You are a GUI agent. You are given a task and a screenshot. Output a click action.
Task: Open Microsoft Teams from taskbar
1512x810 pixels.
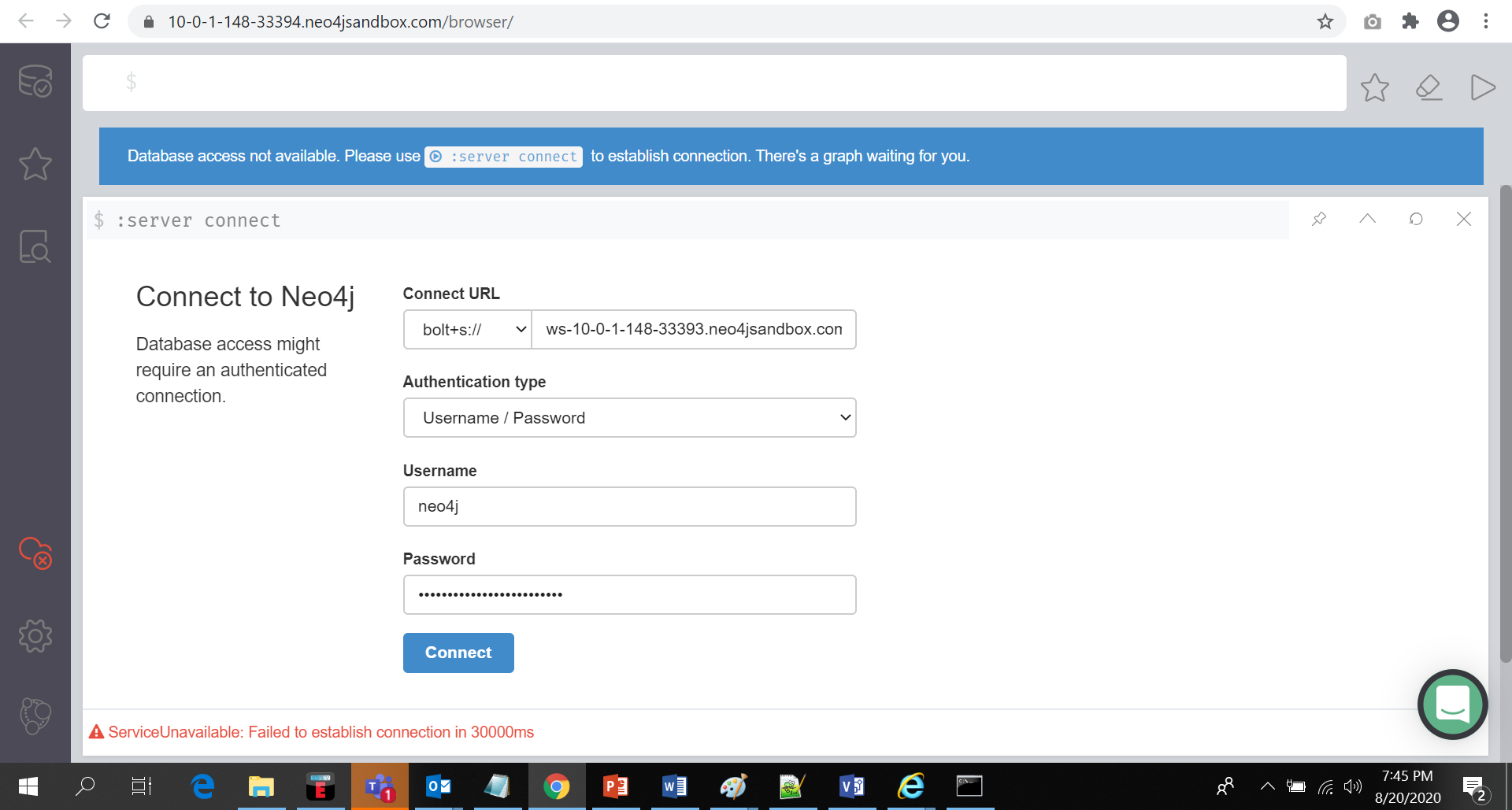coord(380,786)
